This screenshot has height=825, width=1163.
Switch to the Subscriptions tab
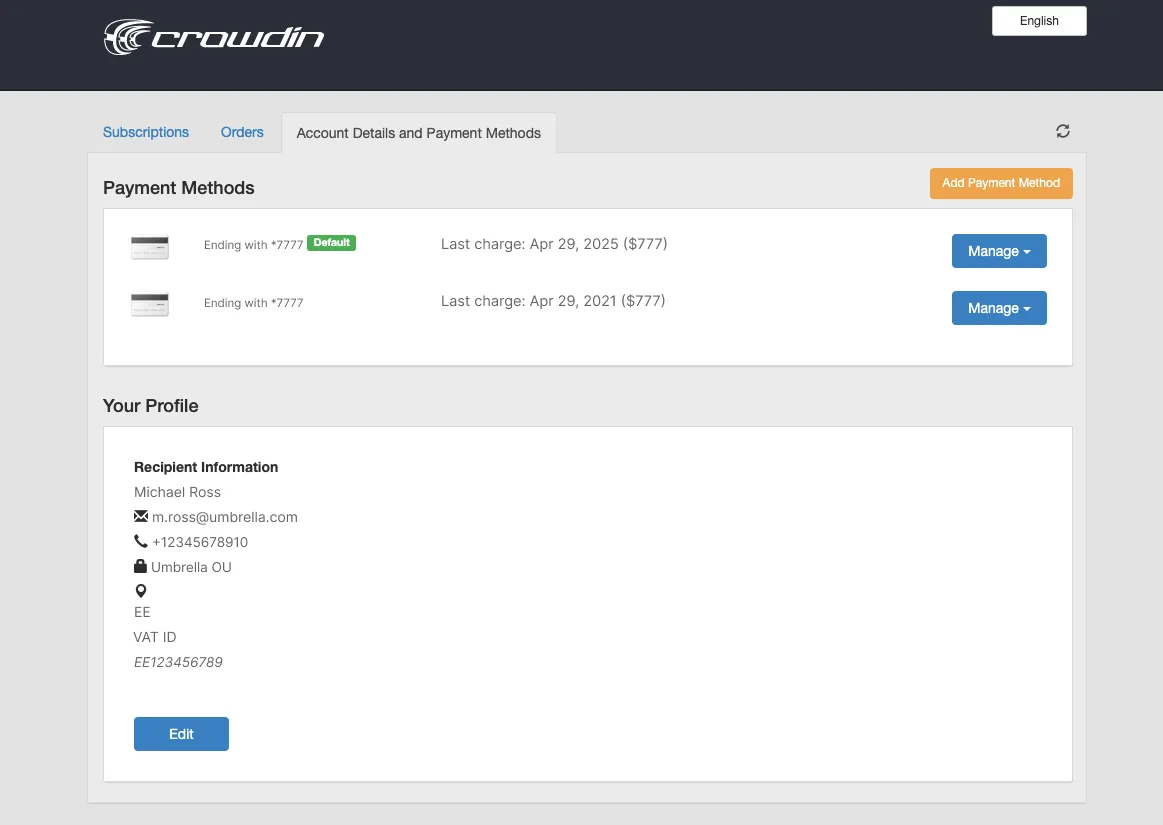[146, 132]
